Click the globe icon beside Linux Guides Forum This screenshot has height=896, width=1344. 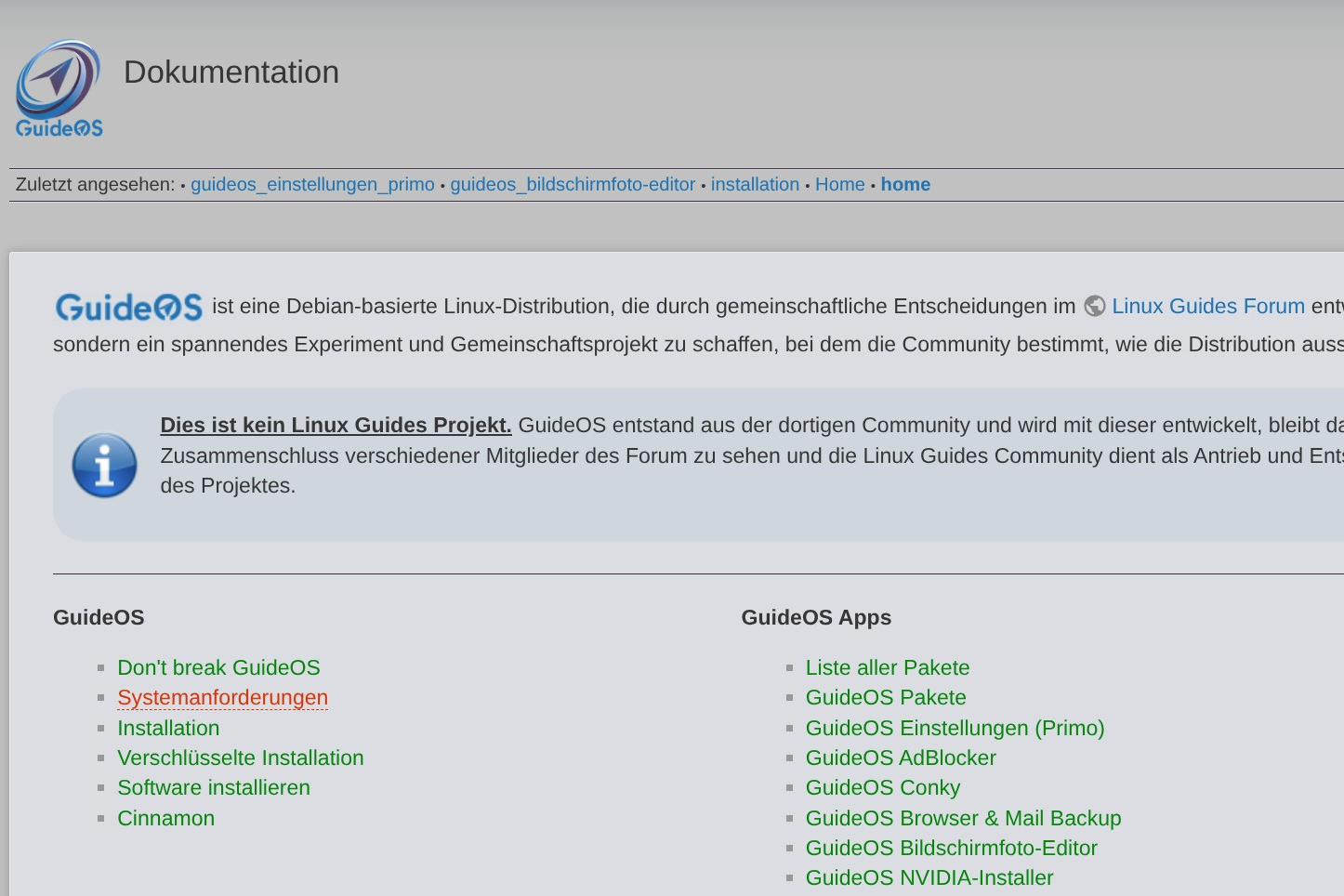(x=1095, y=306)
